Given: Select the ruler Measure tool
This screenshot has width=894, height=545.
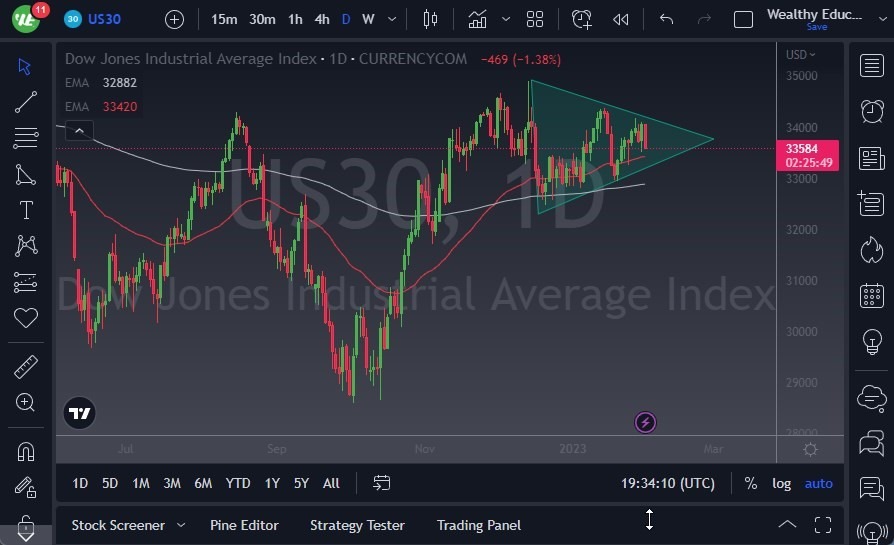Looking at the screenshot, I should pyautogui.click(x=26, y=367).
